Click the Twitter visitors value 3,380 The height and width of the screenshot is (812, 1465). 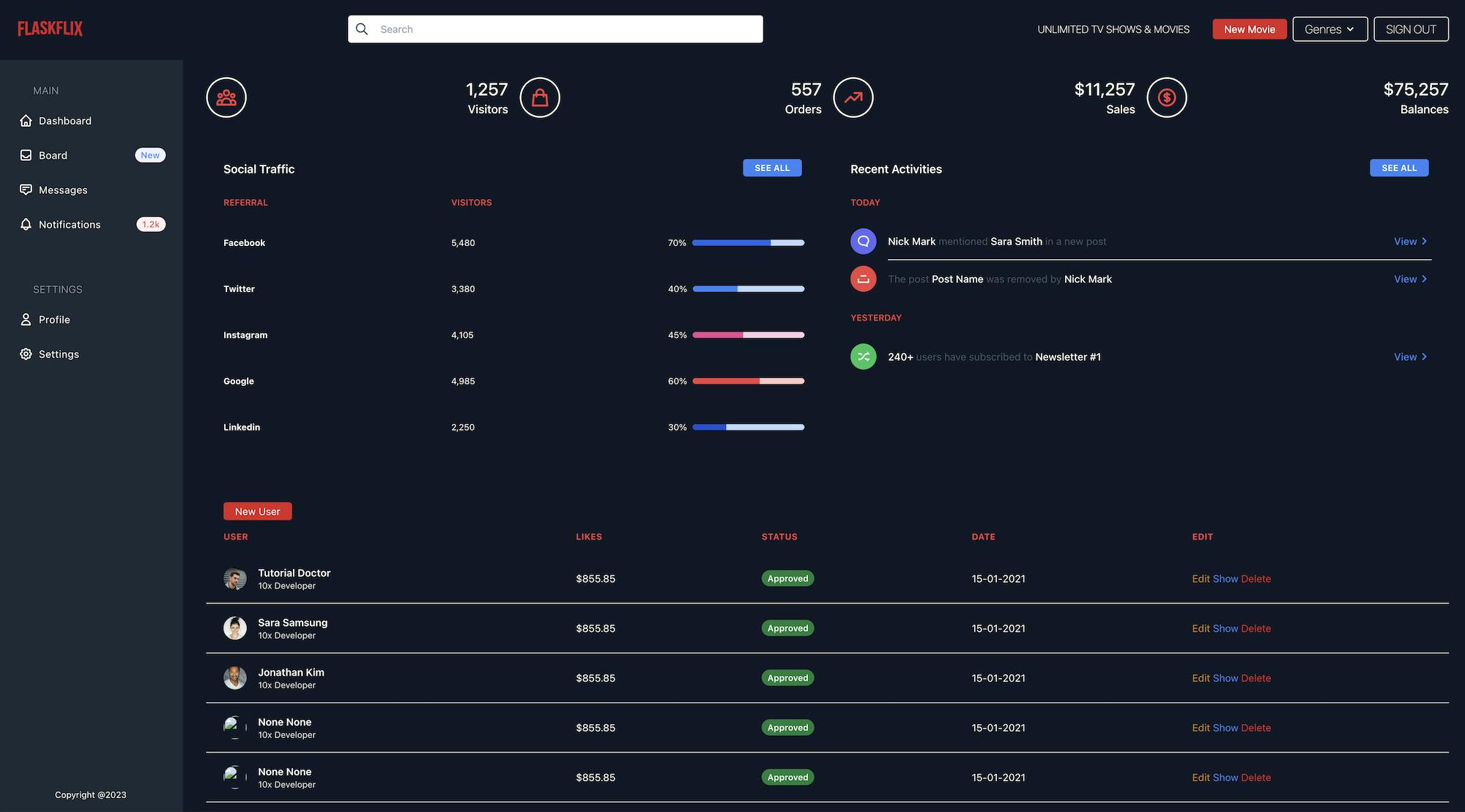coord(463,288)
